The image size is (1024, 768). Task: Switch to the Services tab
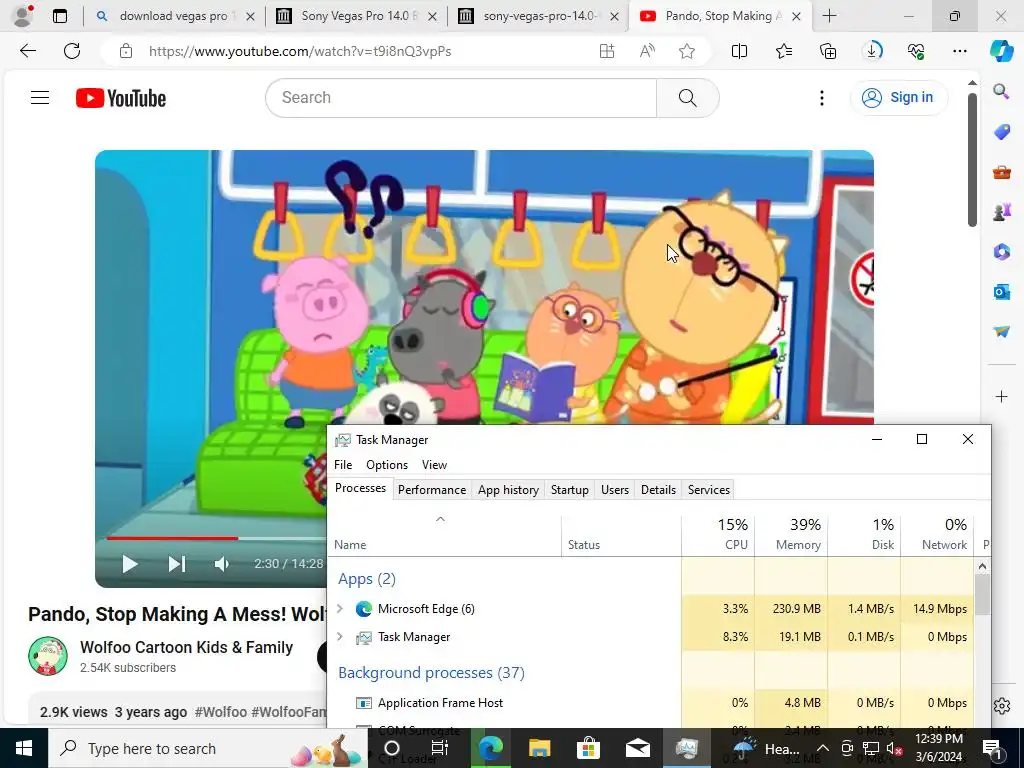tap(709, 490)
